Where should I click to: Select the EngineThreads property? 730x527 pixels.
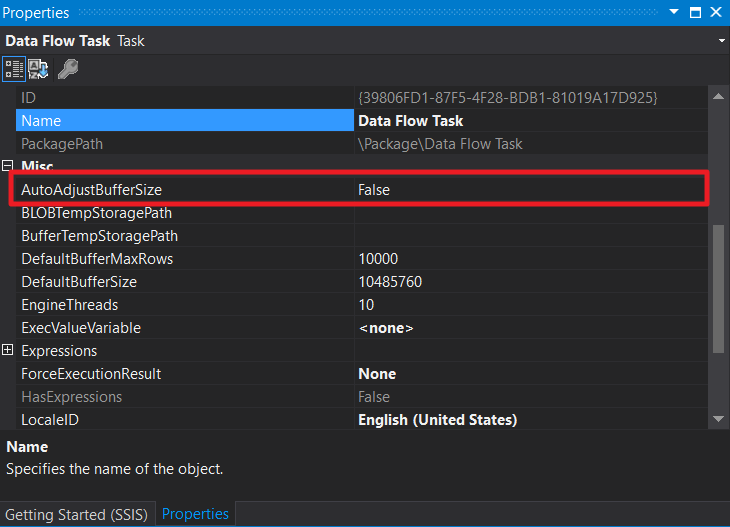coord(185,305)
